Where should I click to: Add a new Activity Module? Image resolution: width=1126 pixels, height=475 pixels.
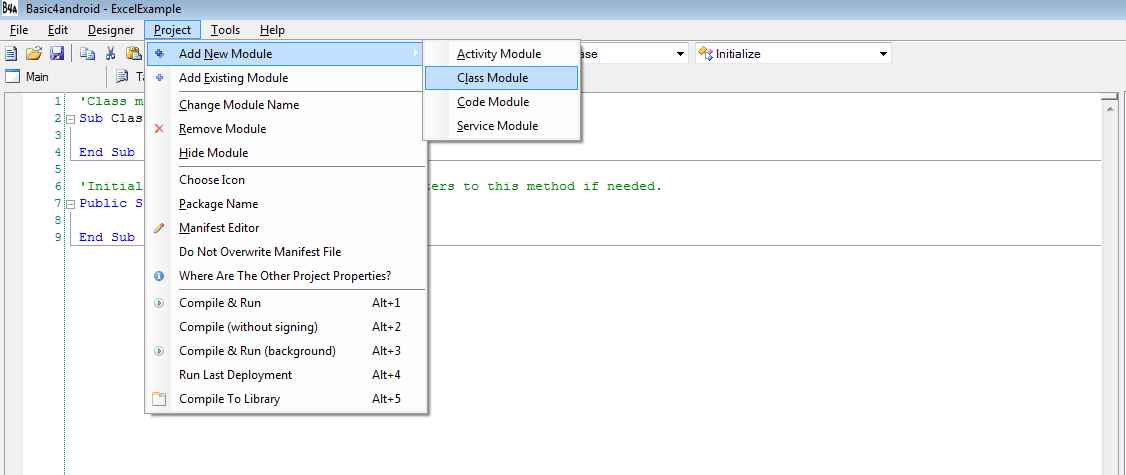[501, 54]
